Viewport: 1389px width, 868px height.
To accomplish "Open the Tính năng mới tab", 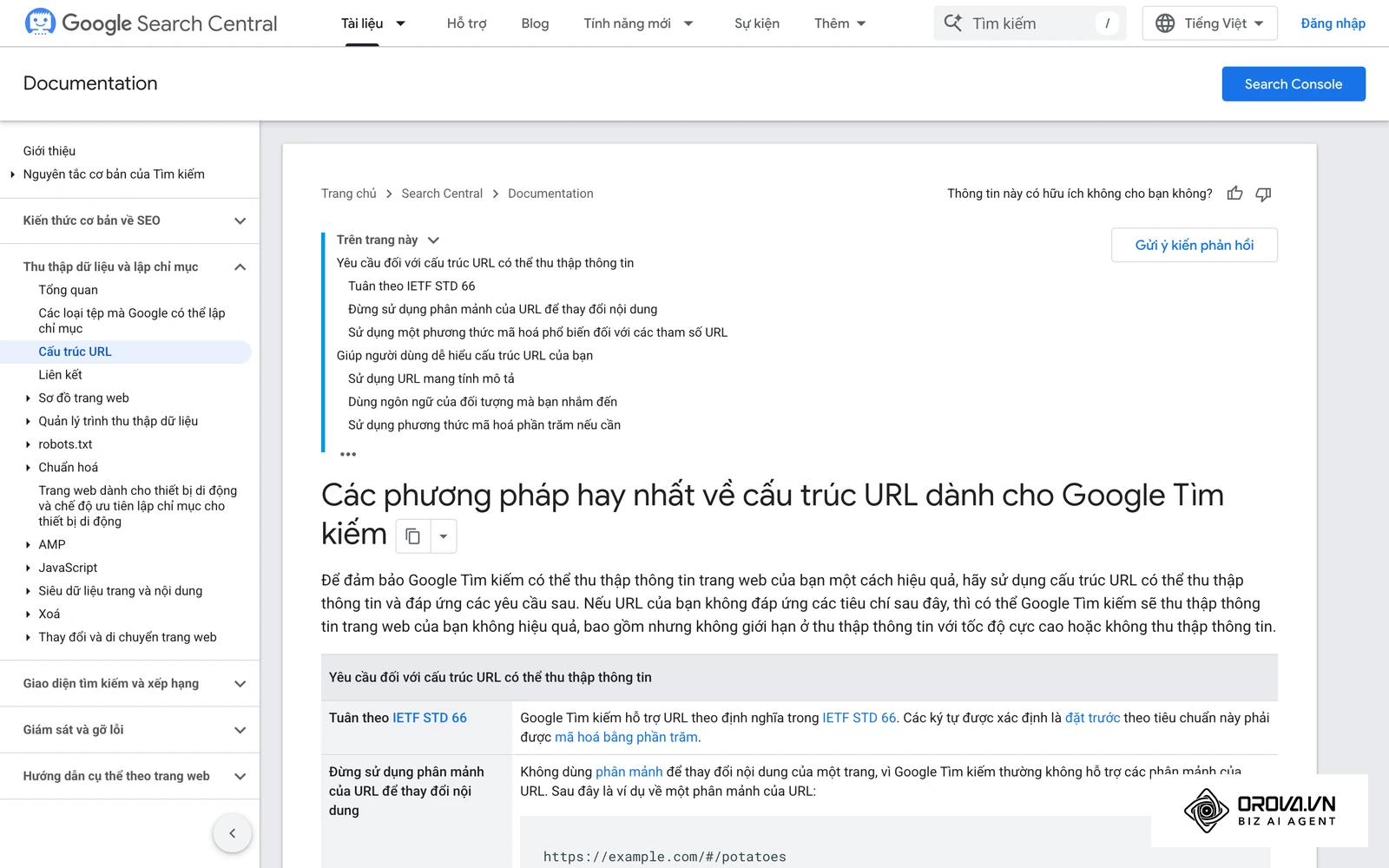I will click(x=627, y=23).
